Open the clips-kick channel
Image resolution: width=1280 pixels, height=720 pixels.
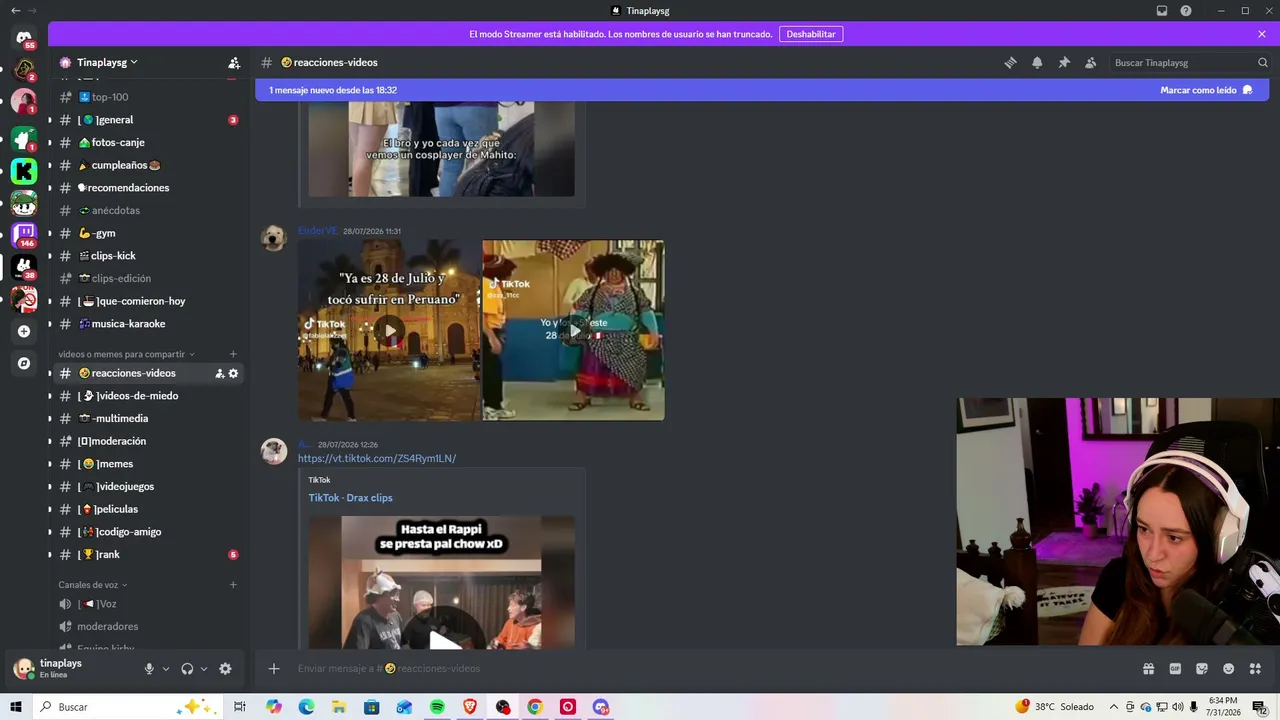pyautogui.click(x=148, y=256)
